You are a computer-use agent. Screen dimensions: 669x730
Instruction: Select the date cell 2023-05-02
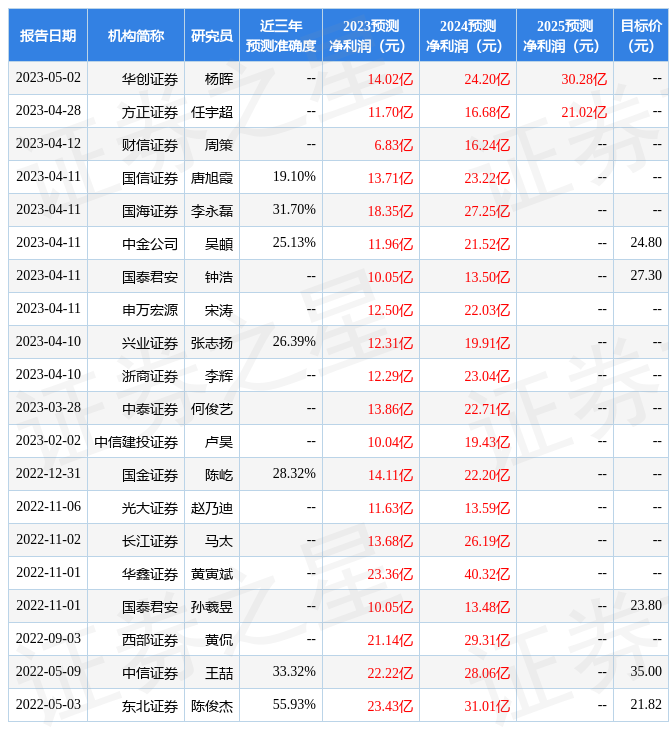48,78
